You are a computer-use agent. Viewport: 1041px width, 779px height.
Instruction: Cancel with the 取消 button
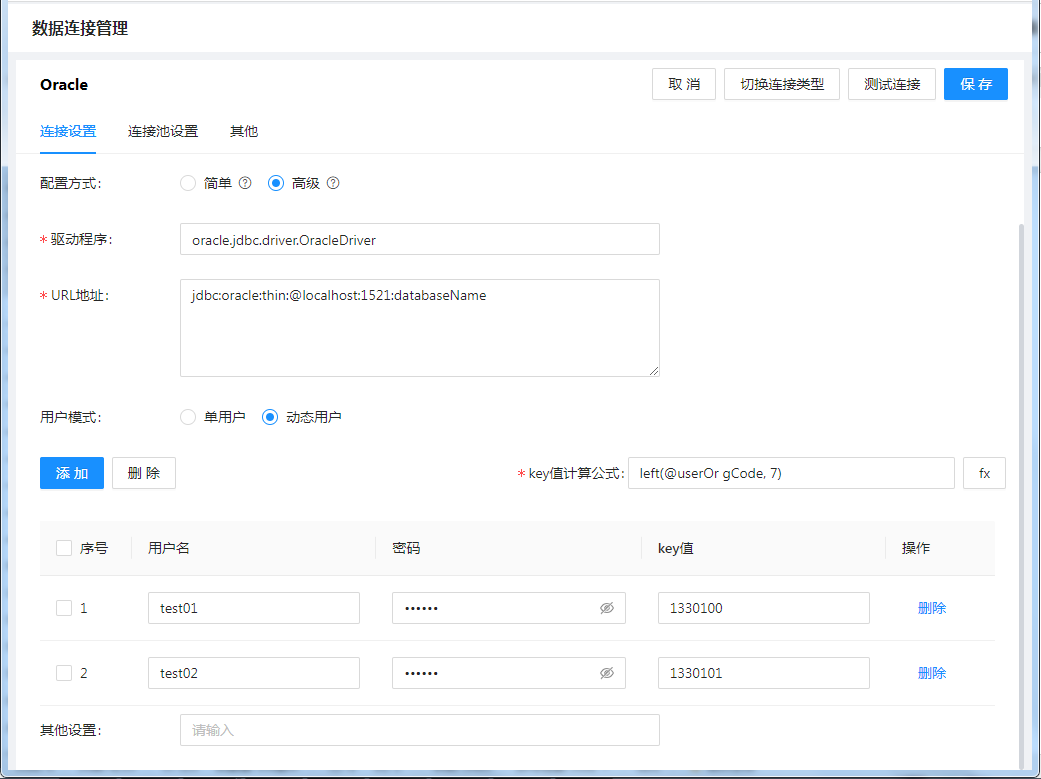tap(684, 84)
